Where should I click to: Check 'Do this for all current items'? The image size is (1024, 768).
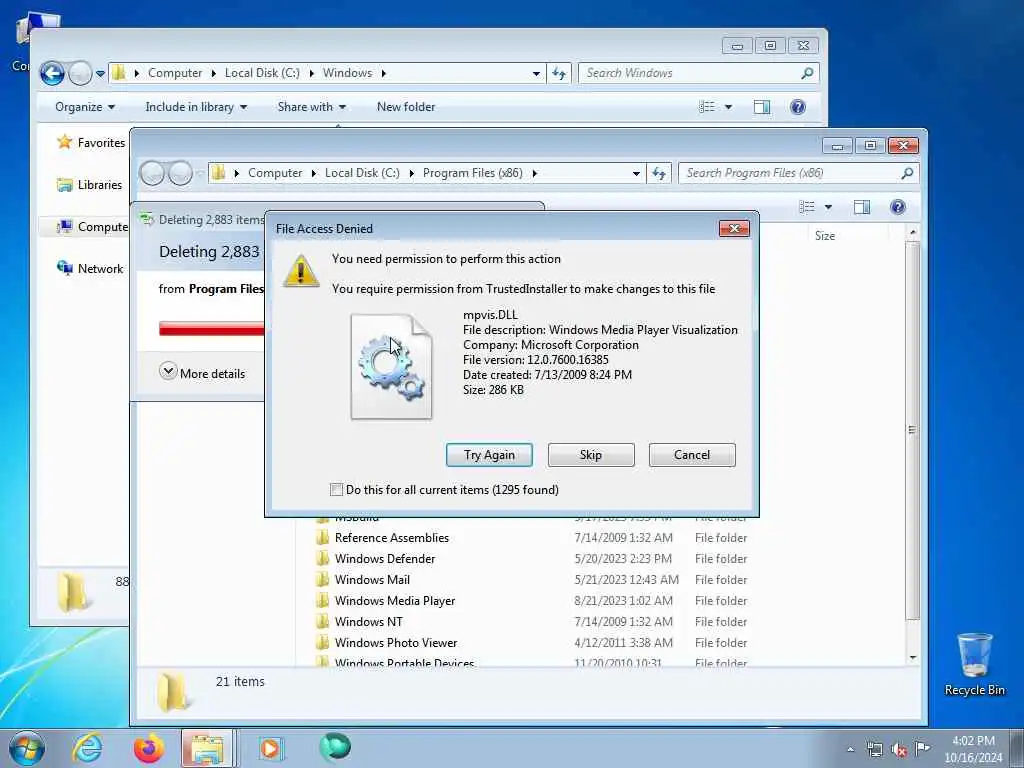pyautogui.click(x=336, y=490)
